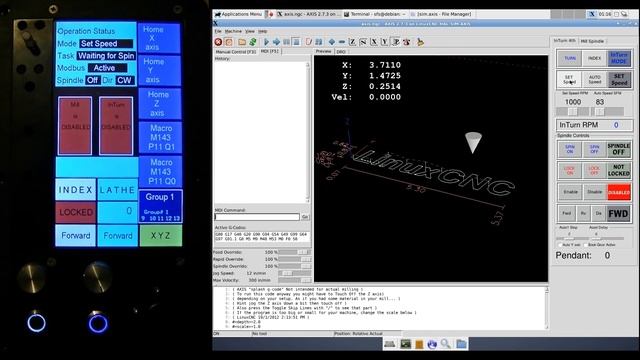Open the Applications Menu in the top panel

point(238,14)
